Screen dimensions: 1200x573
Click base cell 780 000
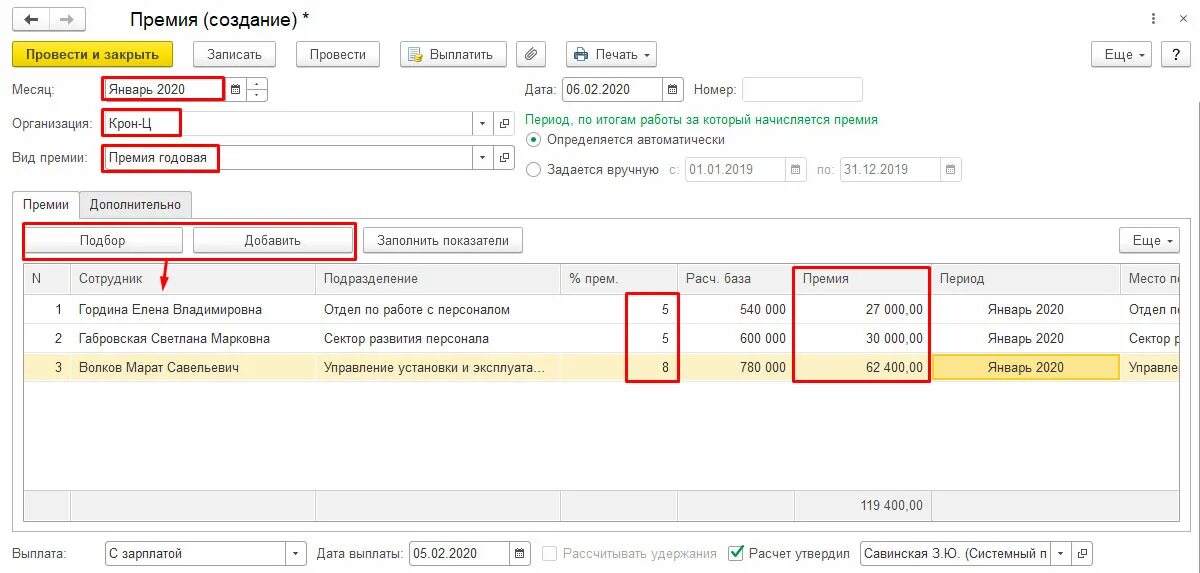pos(735,367)
